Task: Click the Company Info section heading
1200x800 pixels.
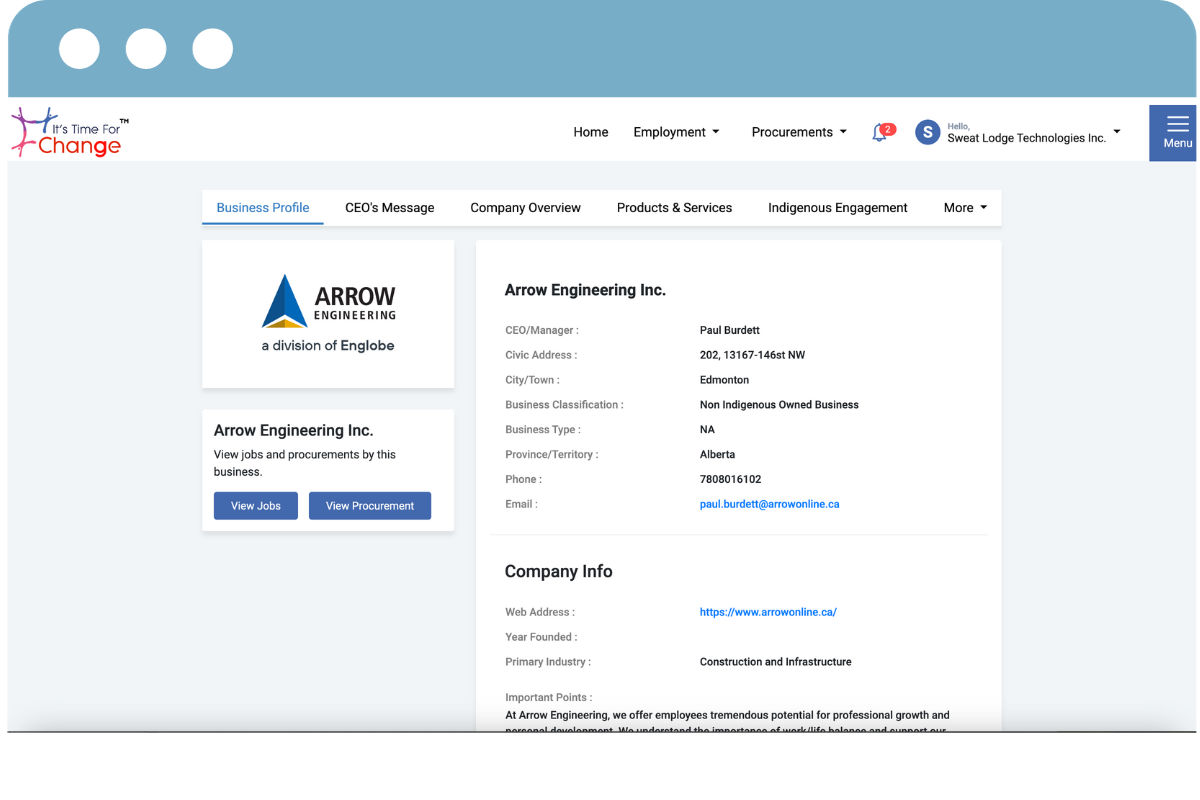Action: pyautogui.click(x=559, y=572)
